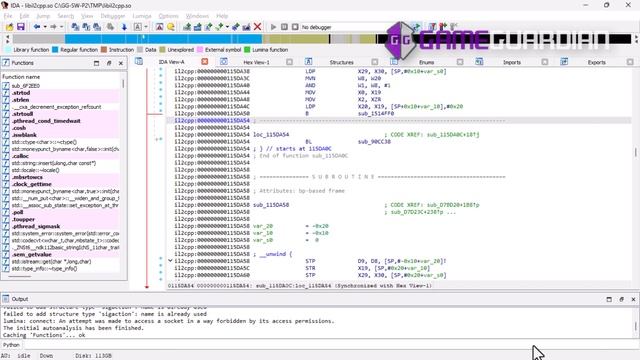The height and width of the screenshot is (360, 640).
Task: Open the dropdown beside the text search icon
Action: tap(146, 27)
